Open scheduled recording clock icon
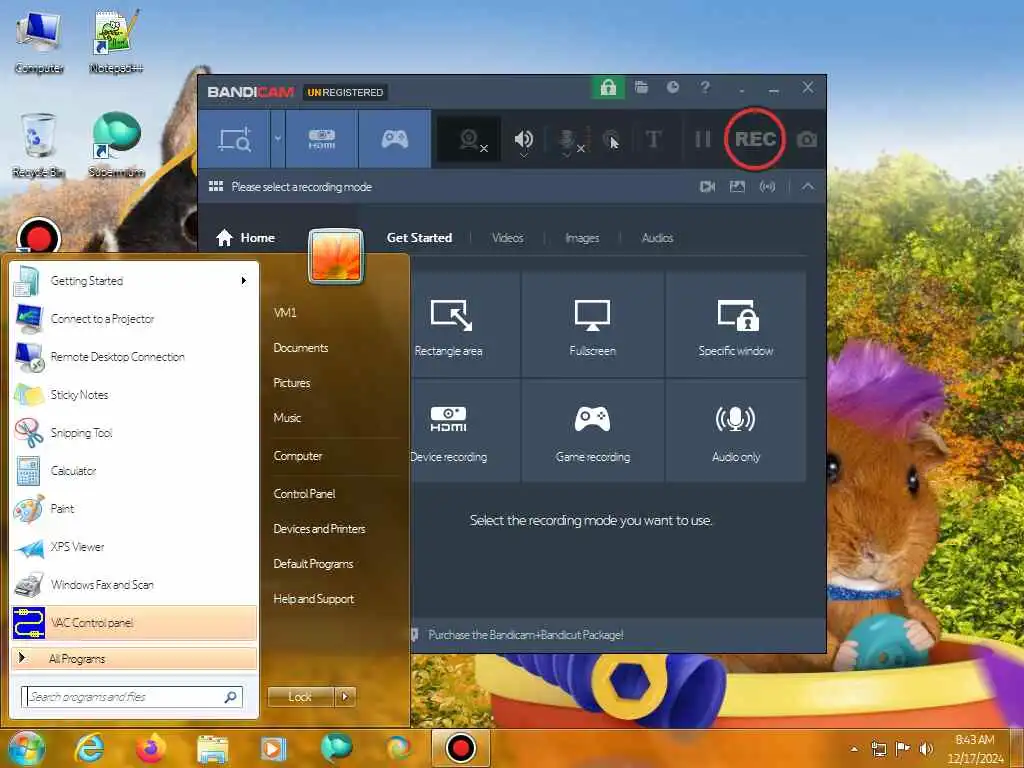Screen dimensions: 1024x768 coord(673,87)
